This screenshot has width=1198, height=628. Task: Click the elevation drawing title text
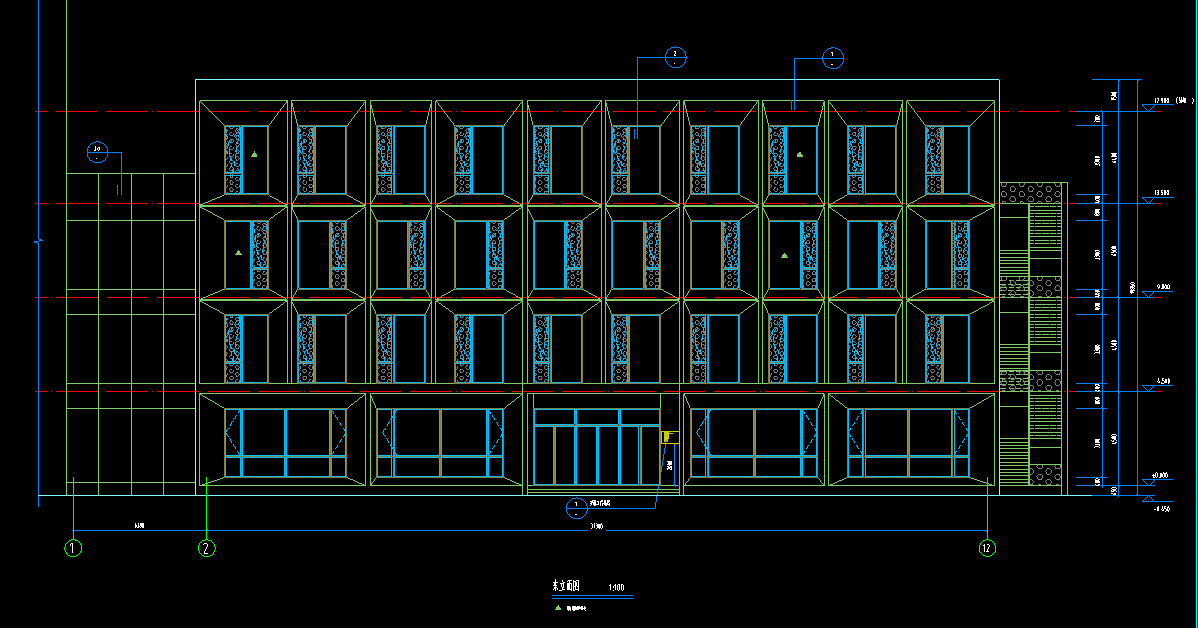(x=568, y=586)
